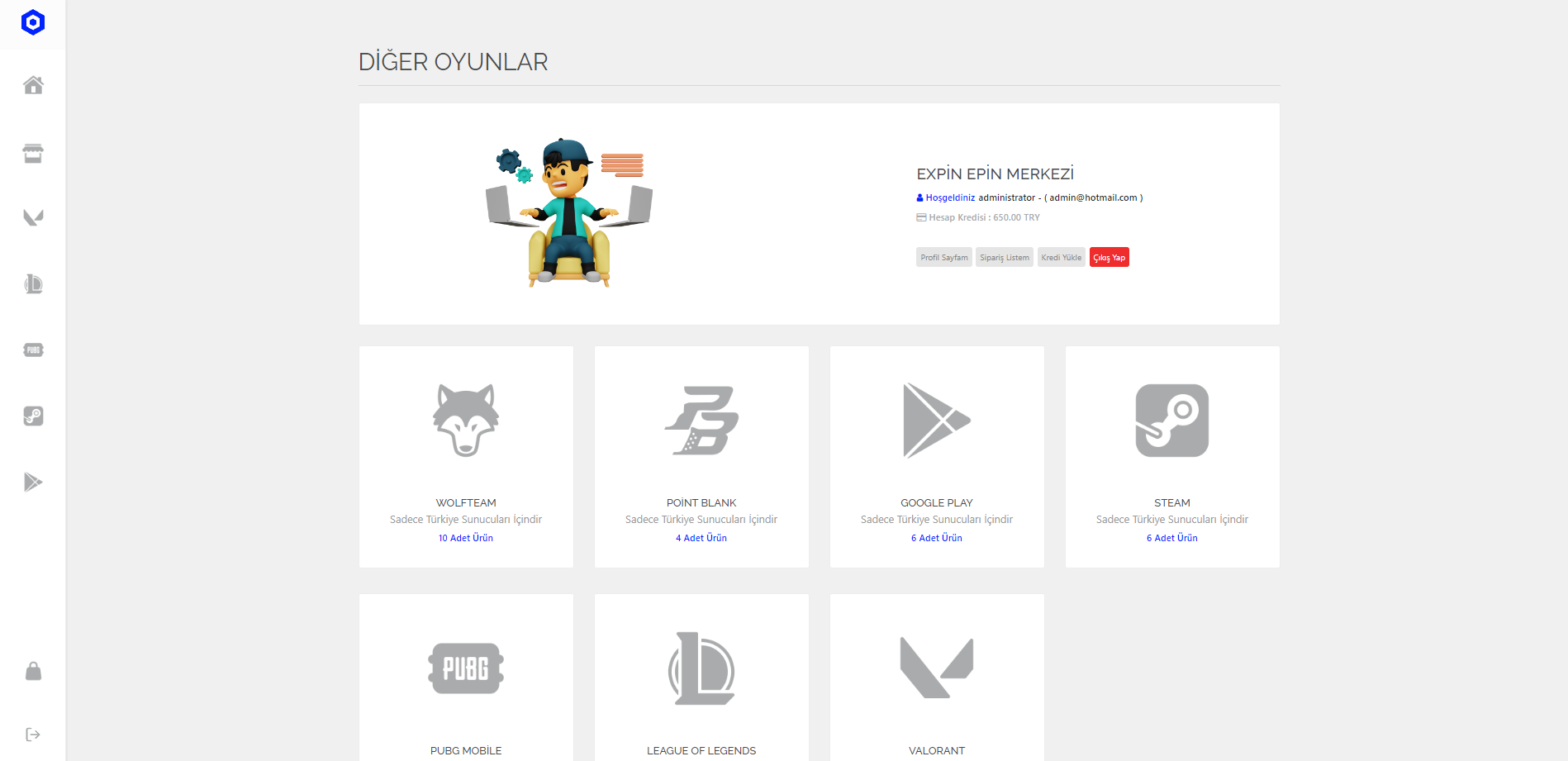Click Wolfteam's Sadece Türkiye Sunucuları İçindir text
Screen dimensions: 1568x761
[x=466, y=520]
